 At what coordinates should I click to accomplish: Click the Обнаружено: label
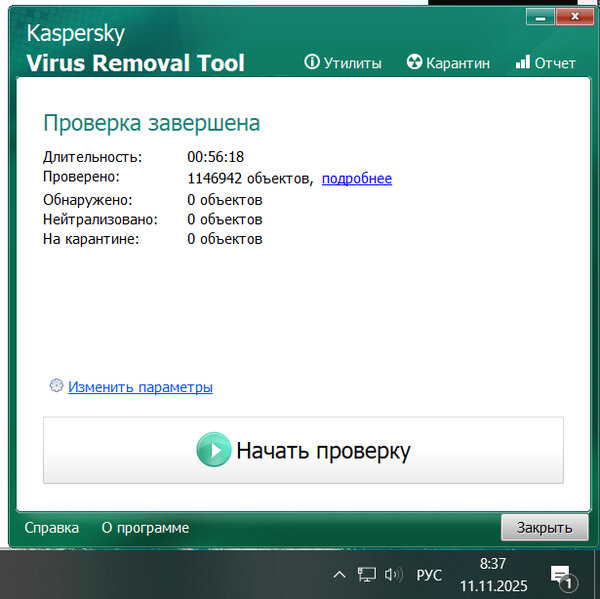[x=88, y=200]
